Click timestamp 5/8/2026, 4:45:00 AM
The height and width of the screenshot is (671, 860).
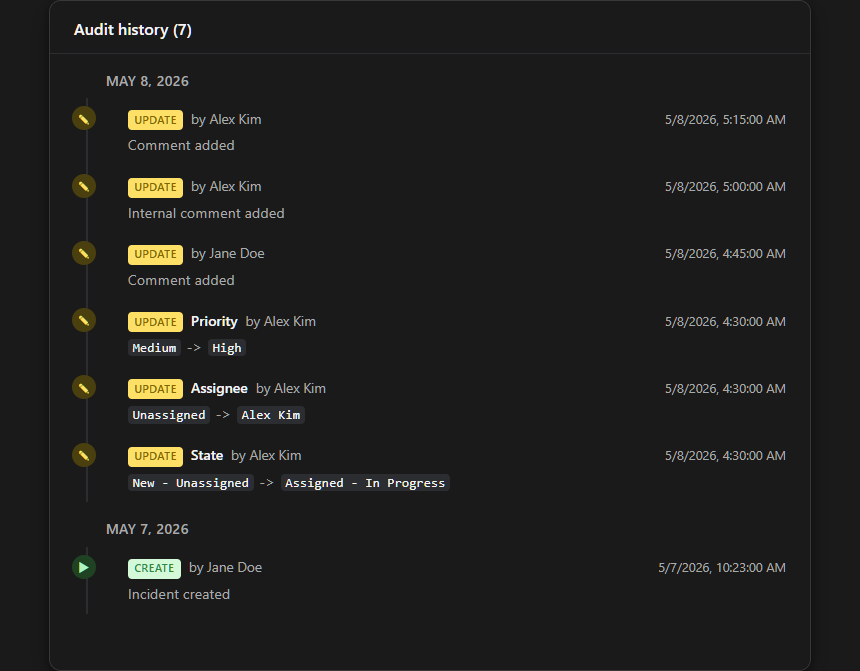coord(725,253)
